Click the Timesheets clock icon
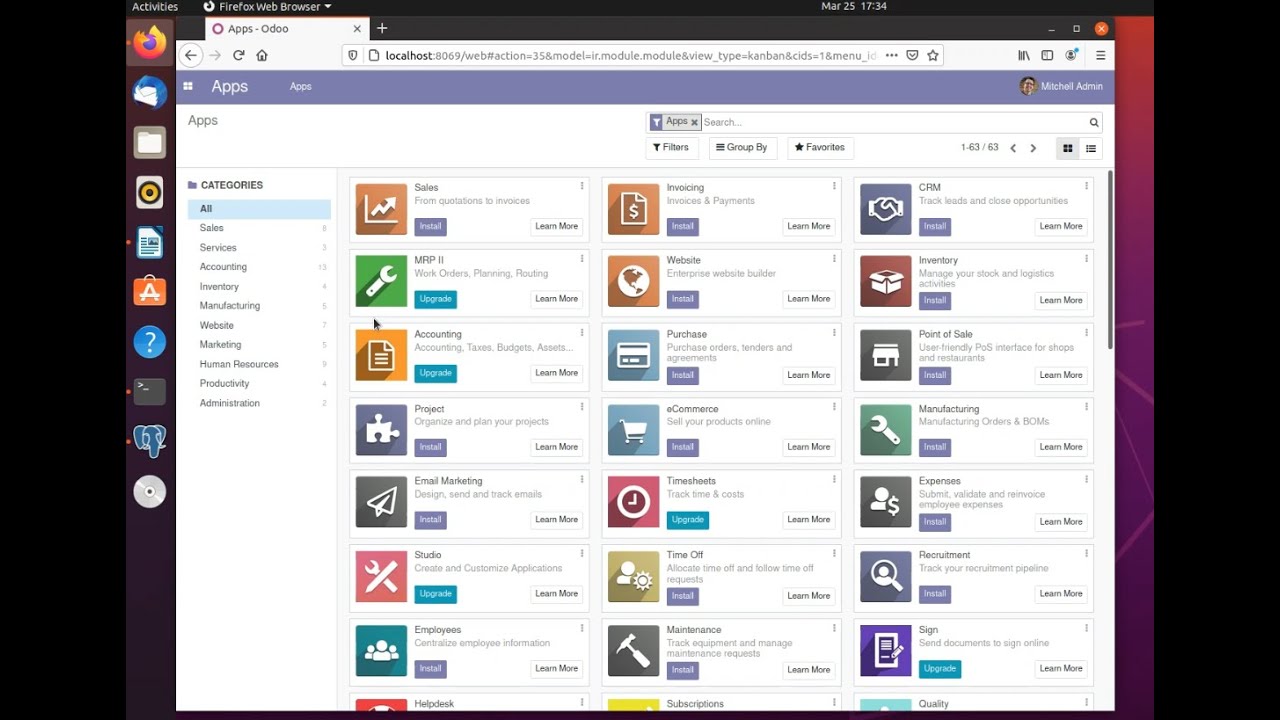The image size is (1280, 720). [633, 502]
